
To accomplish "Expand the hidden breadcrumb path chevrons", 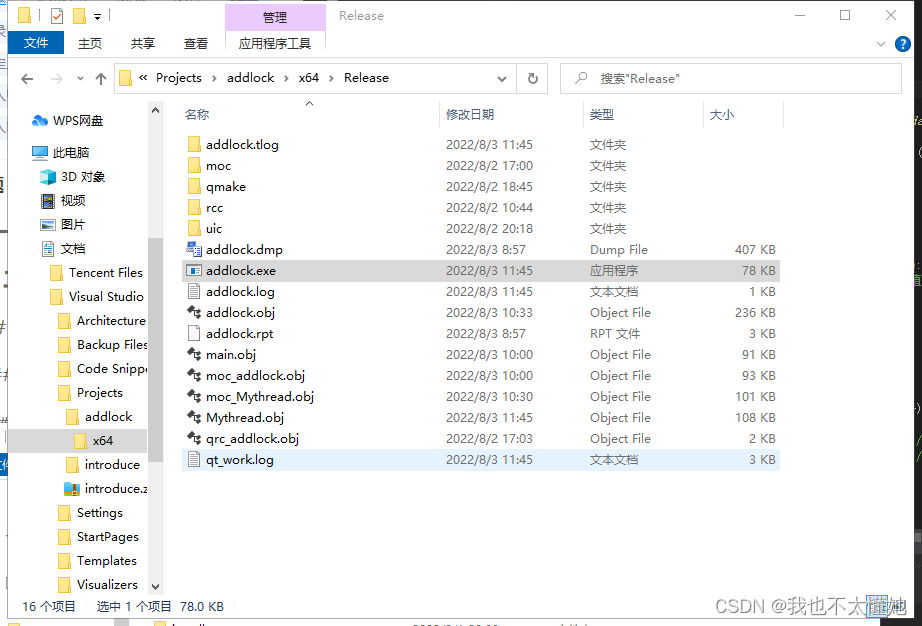I will click(x=143, y=78).
